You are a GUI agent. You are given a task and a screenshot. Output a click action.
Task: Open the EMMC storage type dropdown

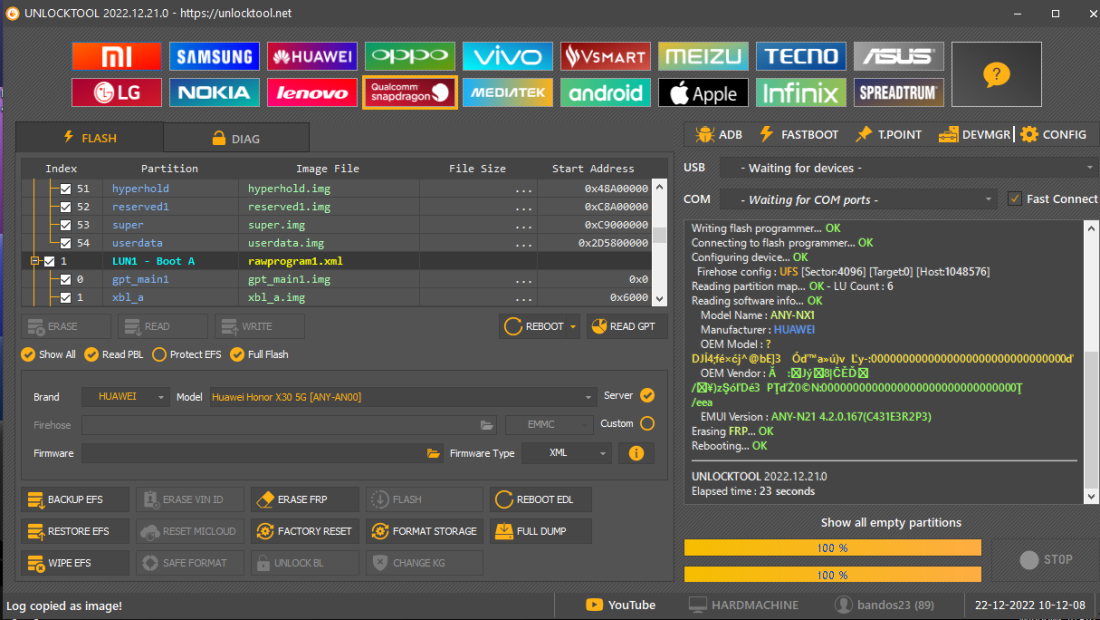point(549,425)
